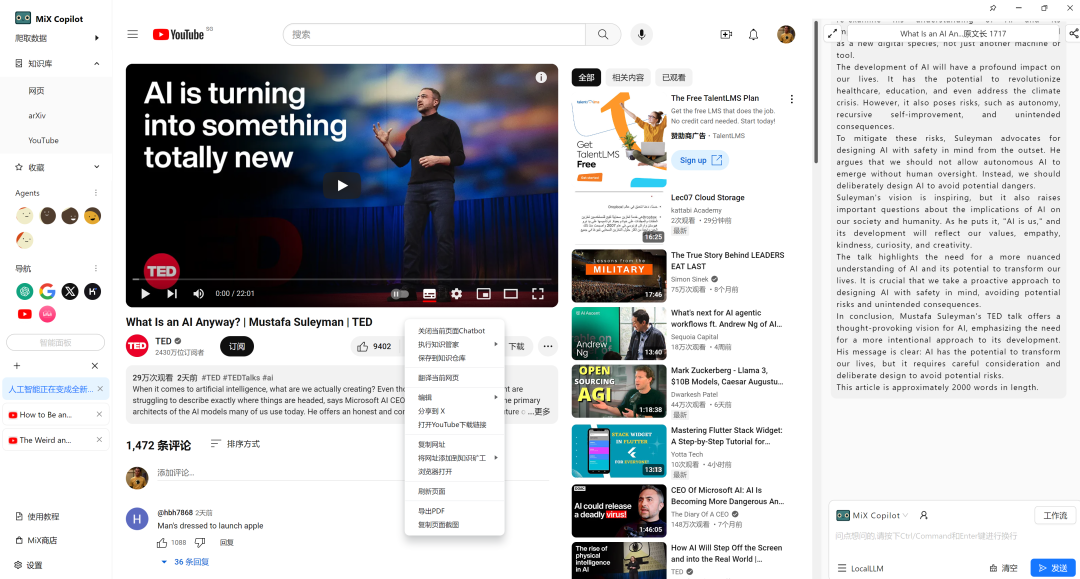Toggle the autoplay switch in player
This screenshot has width=1080, height=579.
399,294
